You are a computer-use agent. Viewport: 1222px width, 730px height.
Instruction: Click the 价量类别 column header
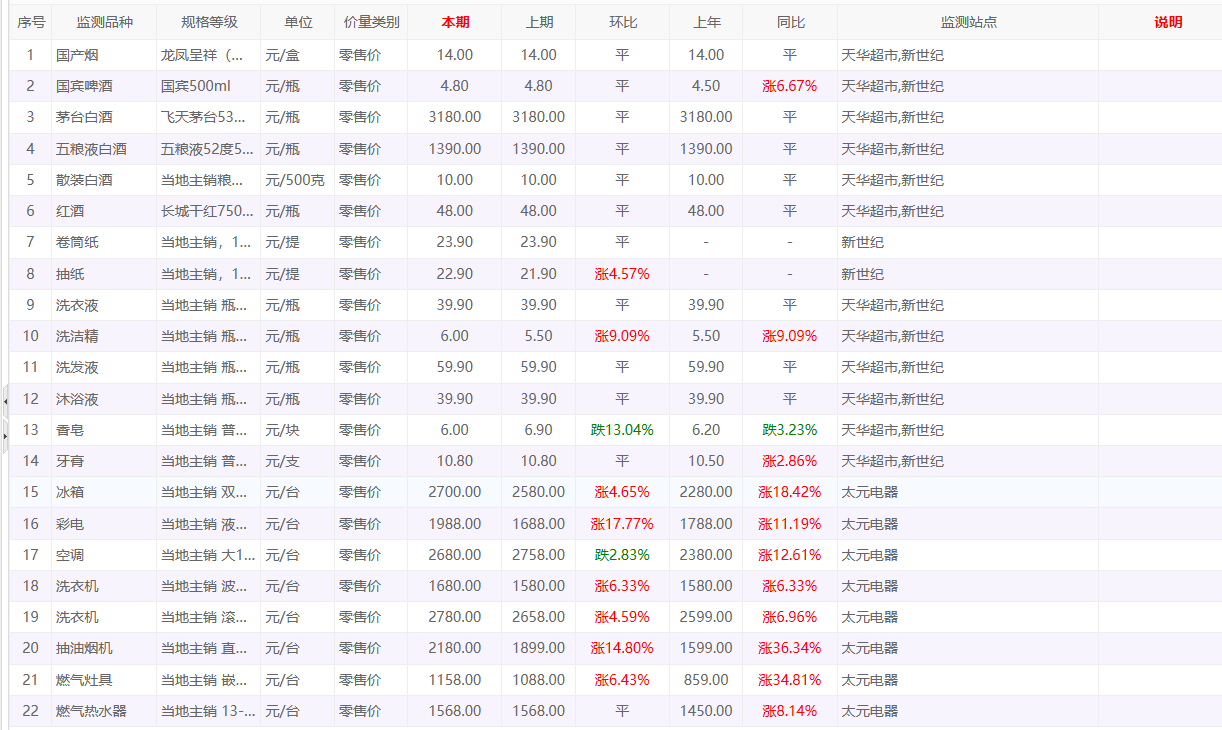(x=371, y=22)
